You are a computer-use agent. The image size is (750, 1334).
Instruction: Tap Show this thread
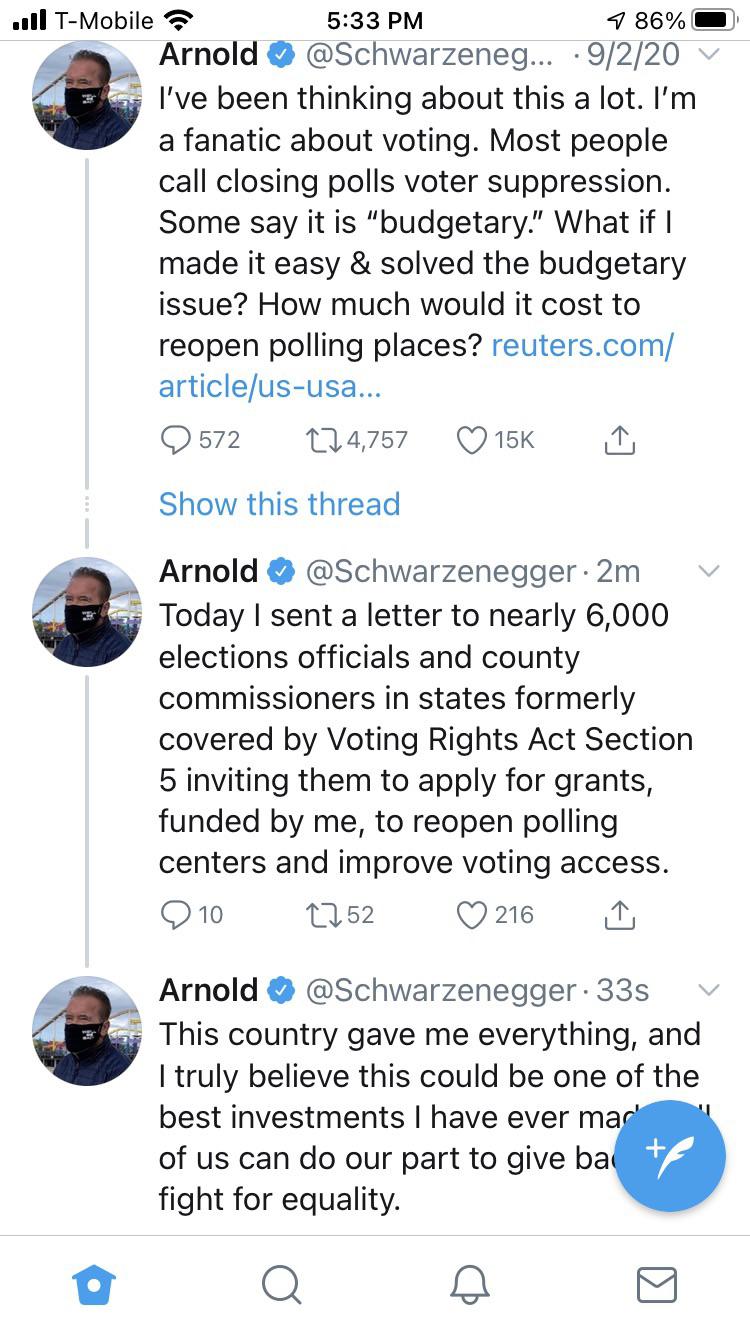(x=279, y=504)
